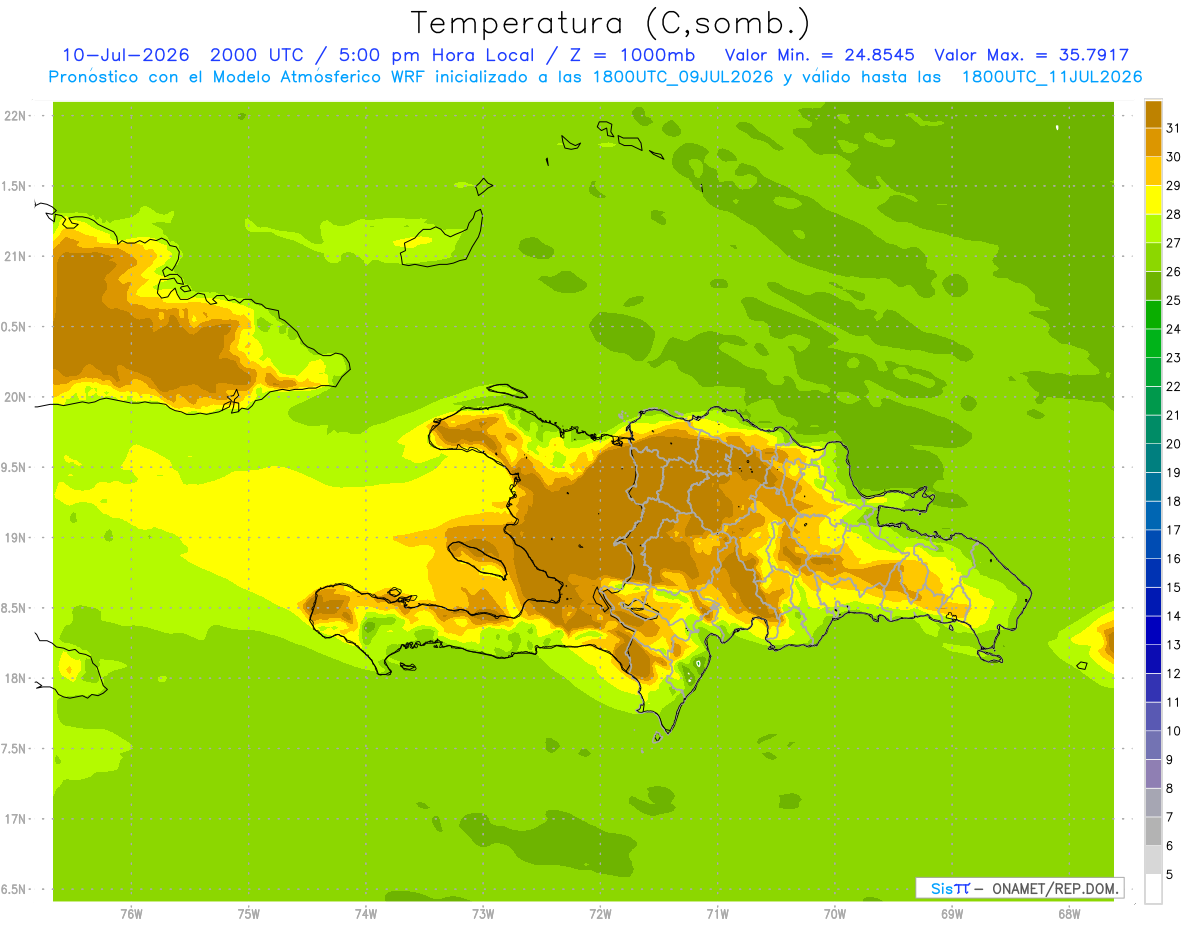Click legend swatch between 25 and 26
Viewport: 1200px width, 927px height.
[x=1153, y=286]
